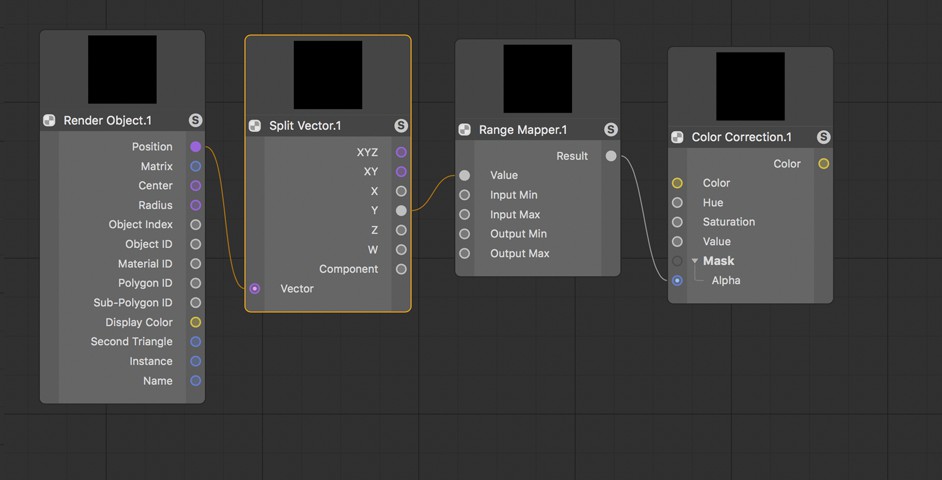Click the Split Vector.1 node title
Viewport: 942px width, 480px height.
305,126
